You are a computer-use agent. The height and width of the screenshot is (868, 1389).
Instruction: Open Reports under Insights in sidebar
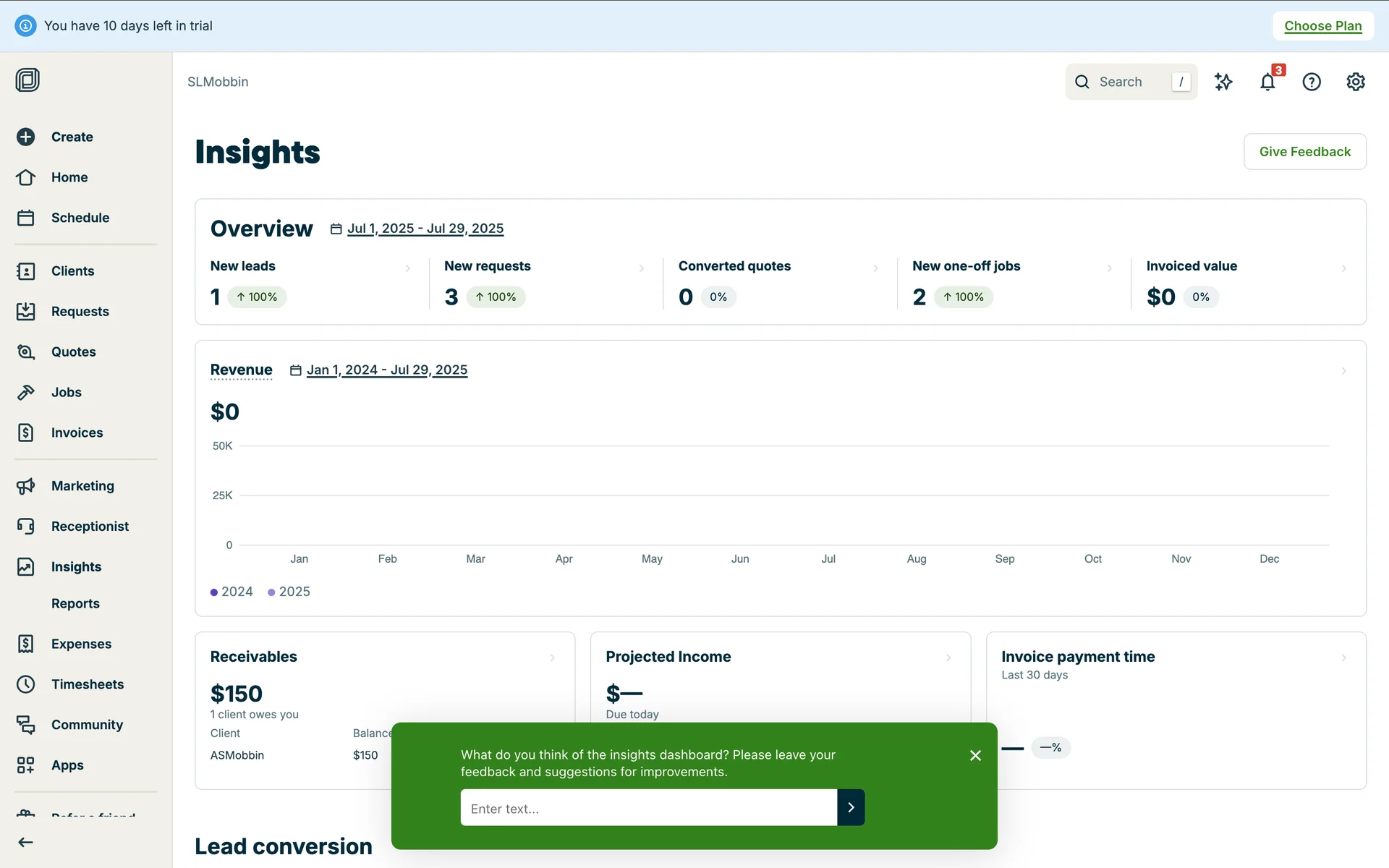(x=75, y=603)
